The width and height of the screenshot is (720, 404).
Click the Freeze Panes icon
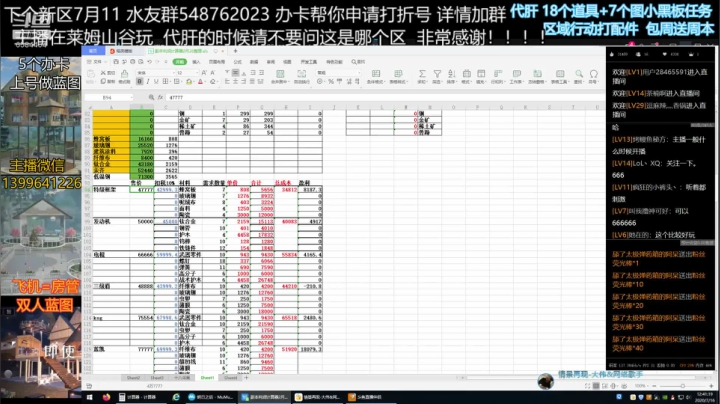(x=537, y=74)
